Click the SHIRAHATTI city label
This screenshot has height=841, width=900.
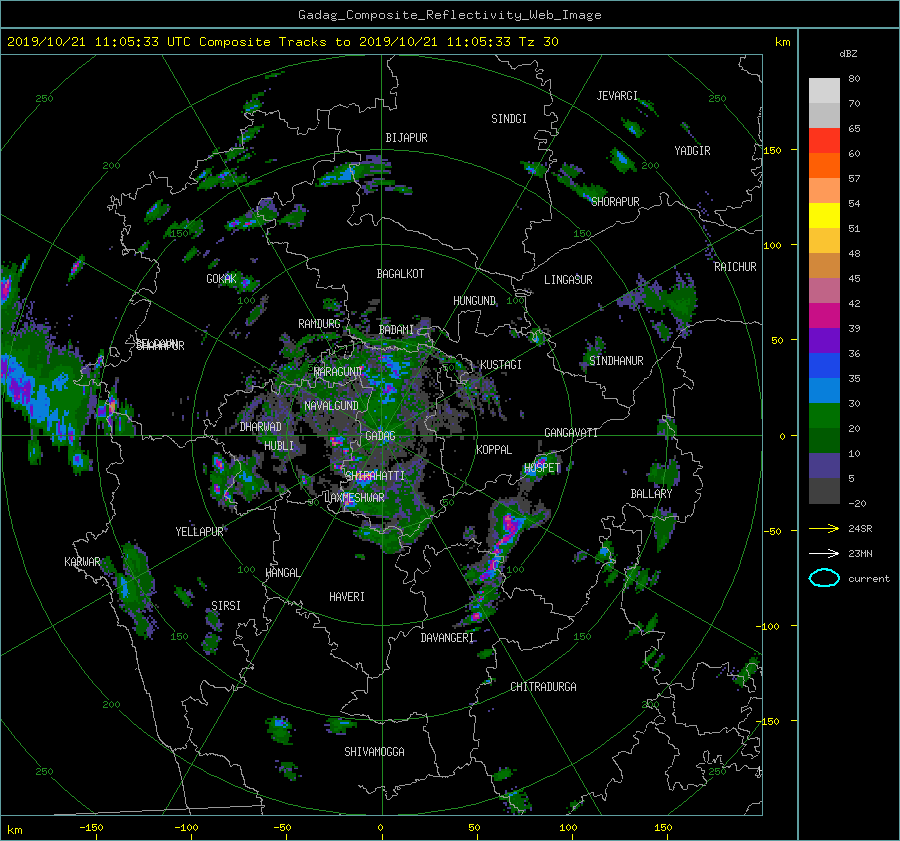(x=375, y=475)
